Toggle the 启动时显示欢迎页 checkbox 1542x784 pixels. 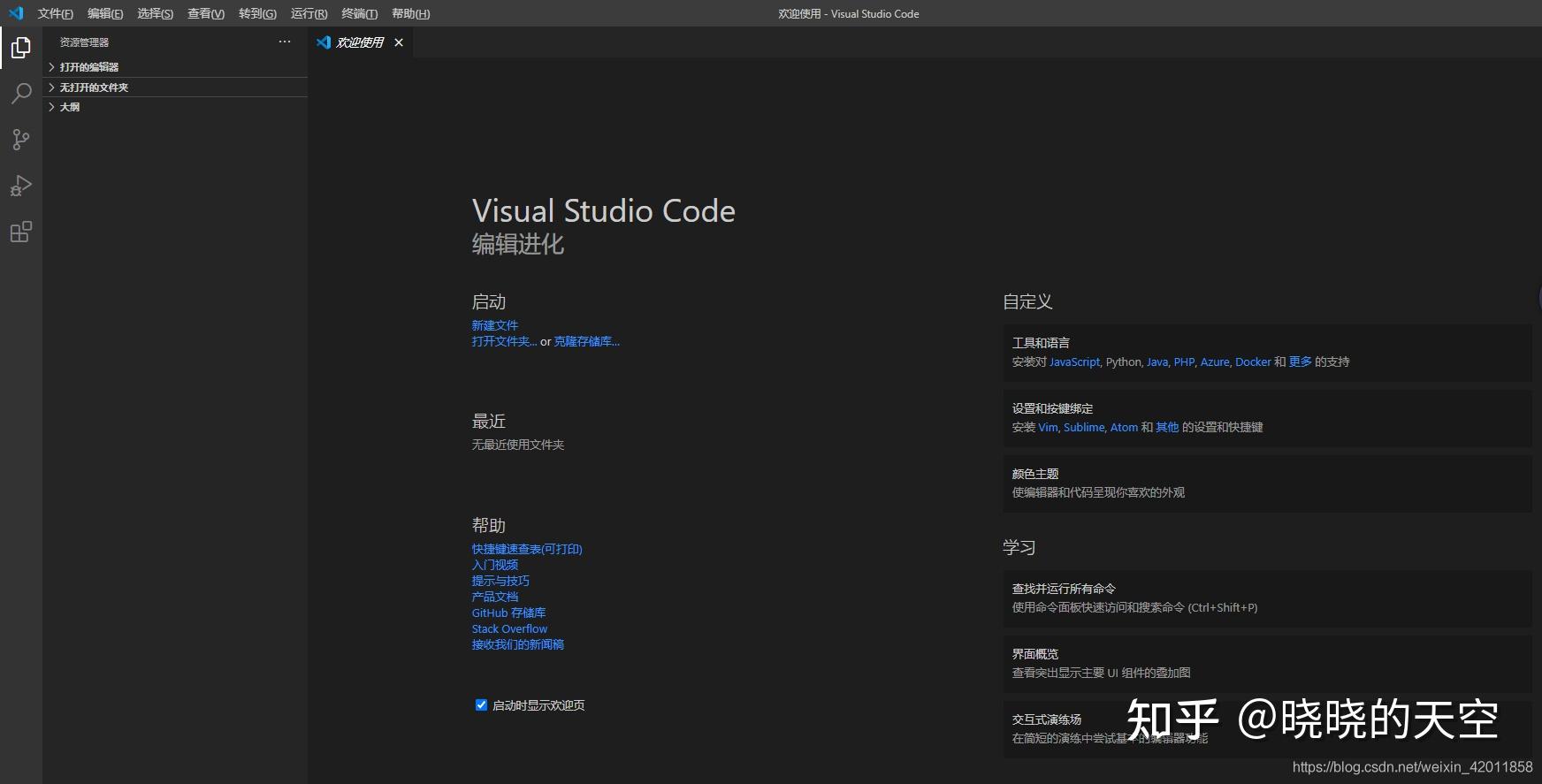pyautogui.click(x=481, y=704)
